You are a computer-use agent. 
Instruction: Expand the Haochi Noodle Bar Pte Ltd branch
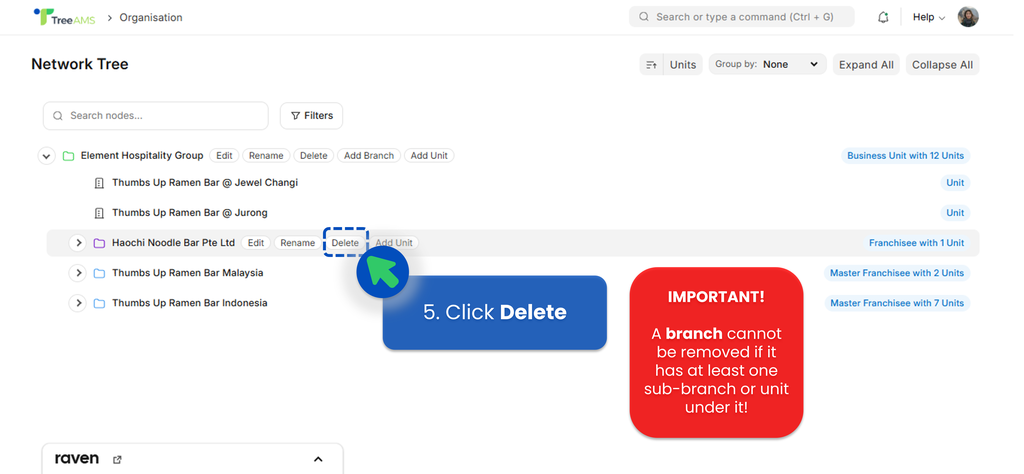[78, 243]
